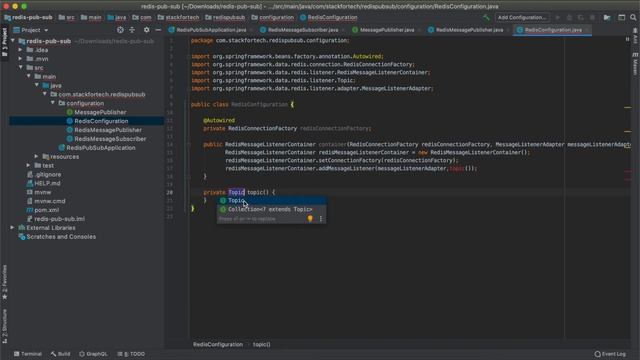Viewport: 640px width, 360px height.
Task: Choose Collection<? extends Topic> completion
Action: (271, 209)
